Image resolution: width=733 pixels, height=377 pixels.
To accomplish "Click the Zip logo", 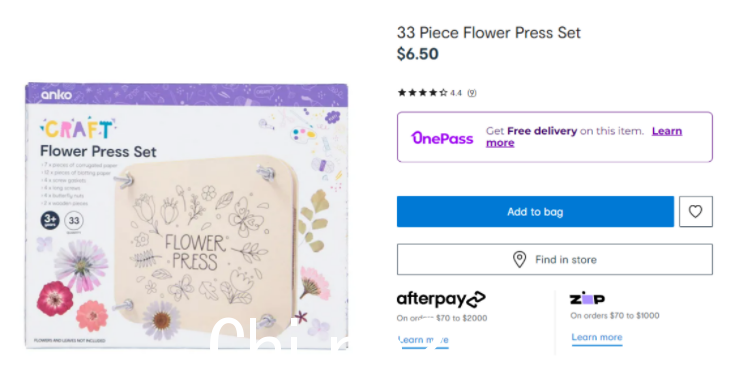I will 587,298.
